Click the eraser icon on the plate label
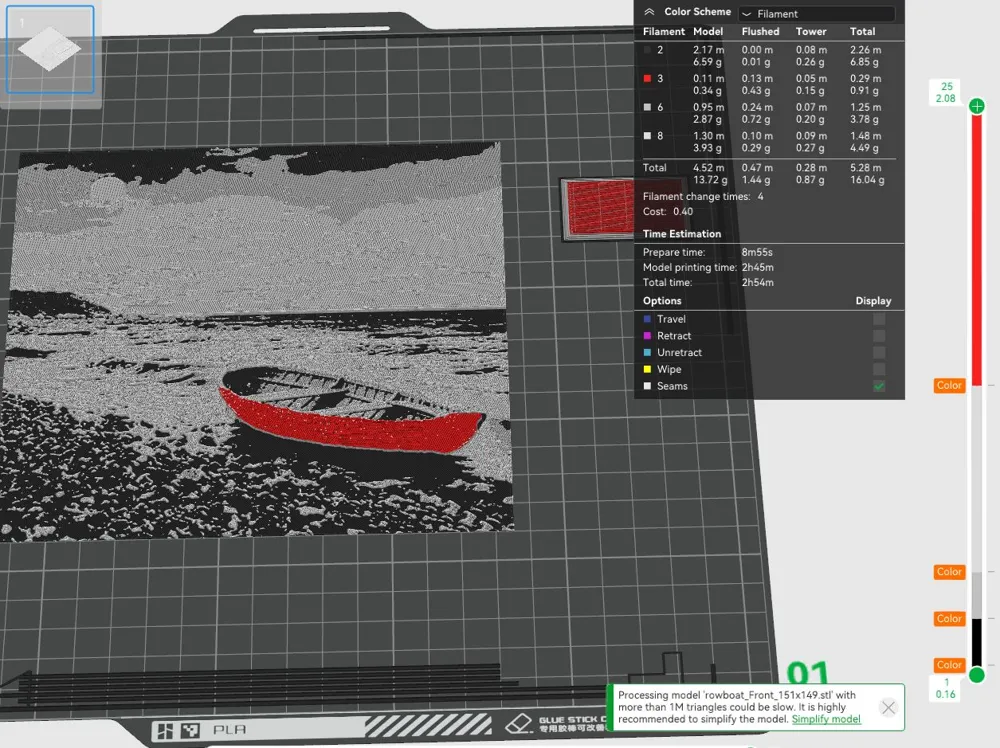Image resolution: width=1000 pixels, height=748 pixels. pos(518,724)
